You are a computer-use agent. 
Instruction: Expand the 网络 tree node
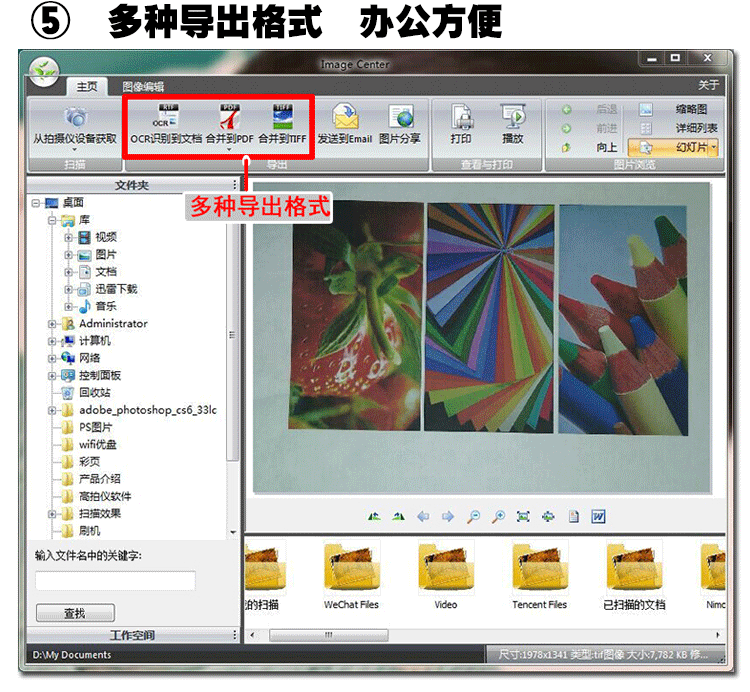coord(52,359)
